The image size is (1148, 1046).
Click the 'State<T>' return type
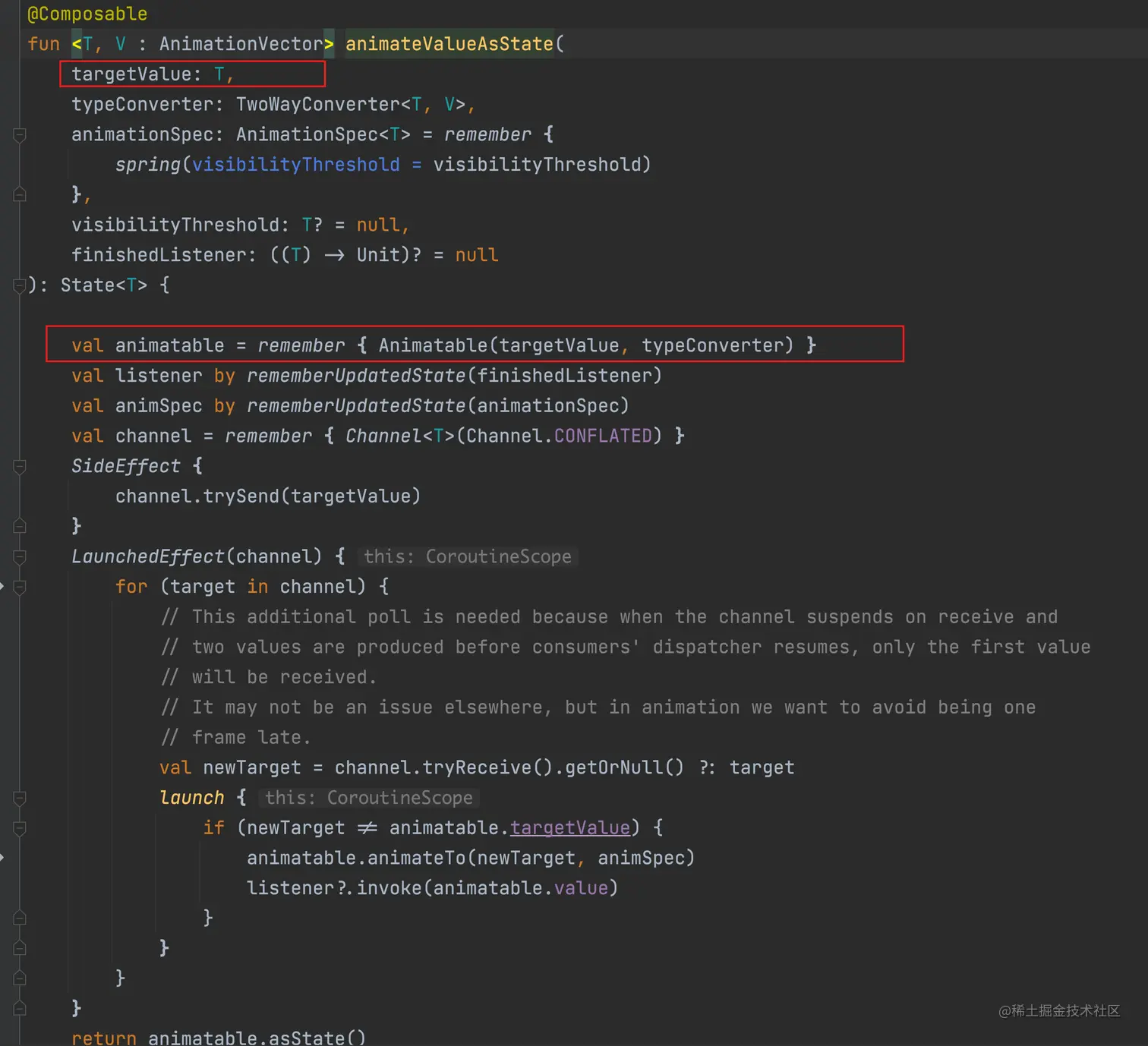[104, 285]
